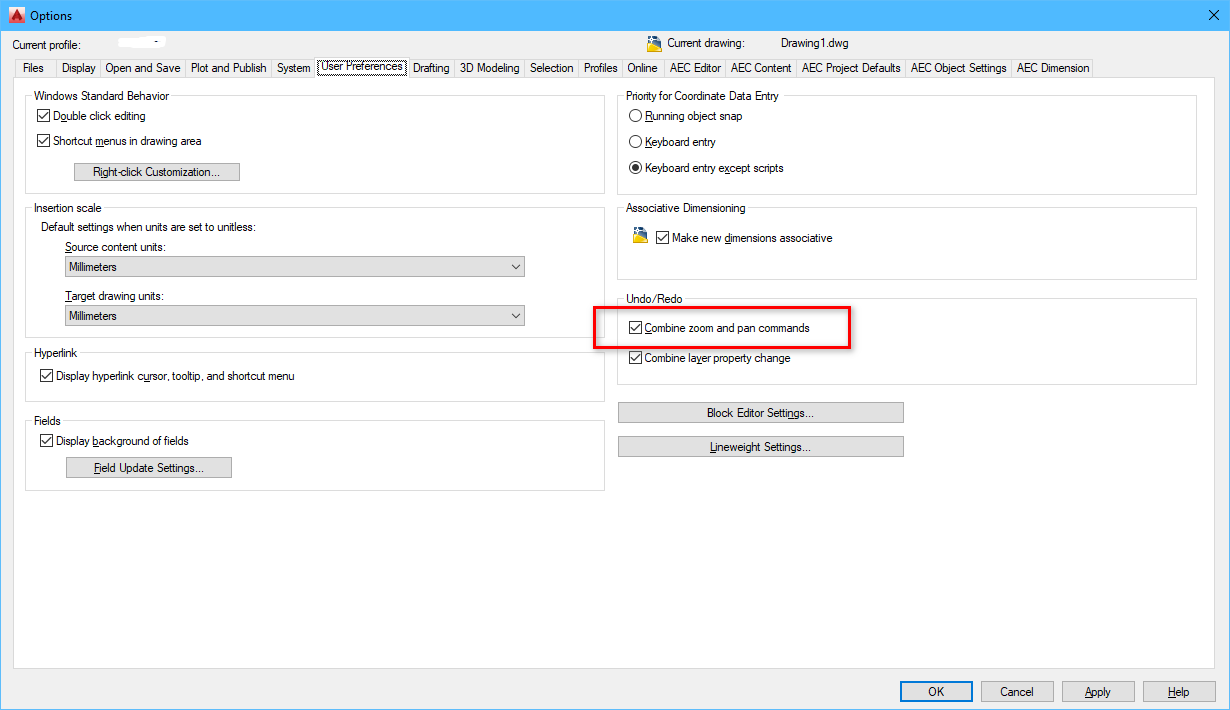Select Running object snap radio option

coord(635,116)
